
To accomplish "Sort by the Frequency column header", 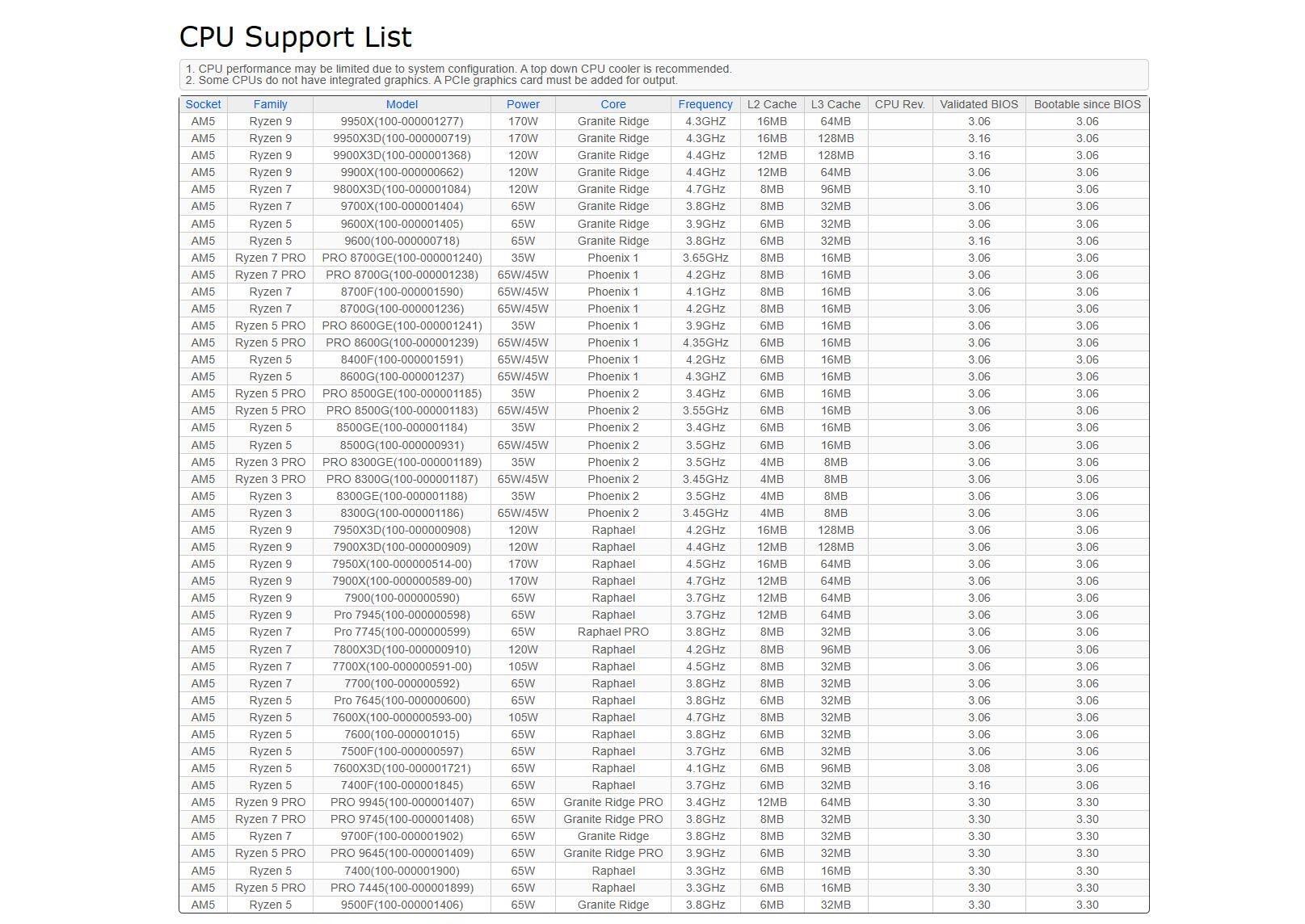I will 705,104.
